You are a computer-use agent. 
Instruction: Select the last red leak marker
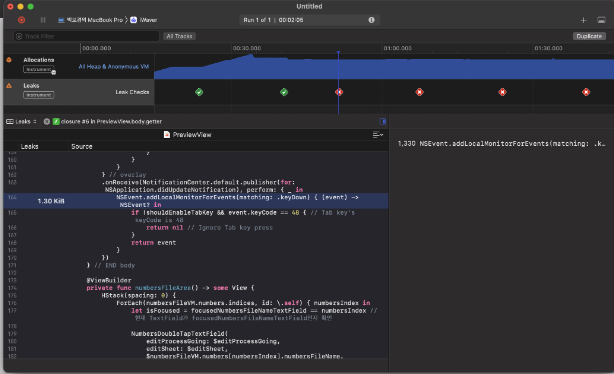(x=586, y=92)
